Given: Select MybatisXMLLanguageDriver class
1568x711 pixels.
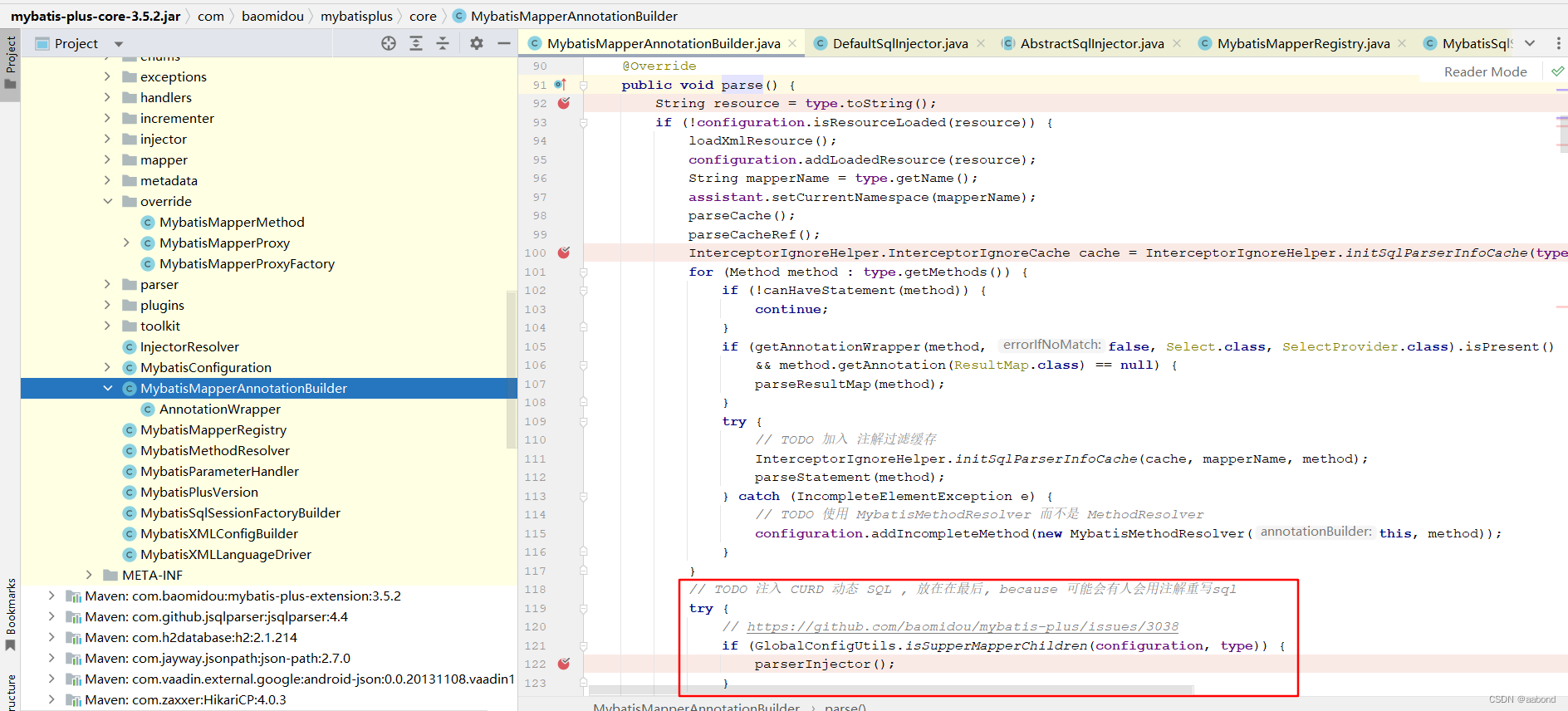Looking at the screenshot, I should click(226, 554).
